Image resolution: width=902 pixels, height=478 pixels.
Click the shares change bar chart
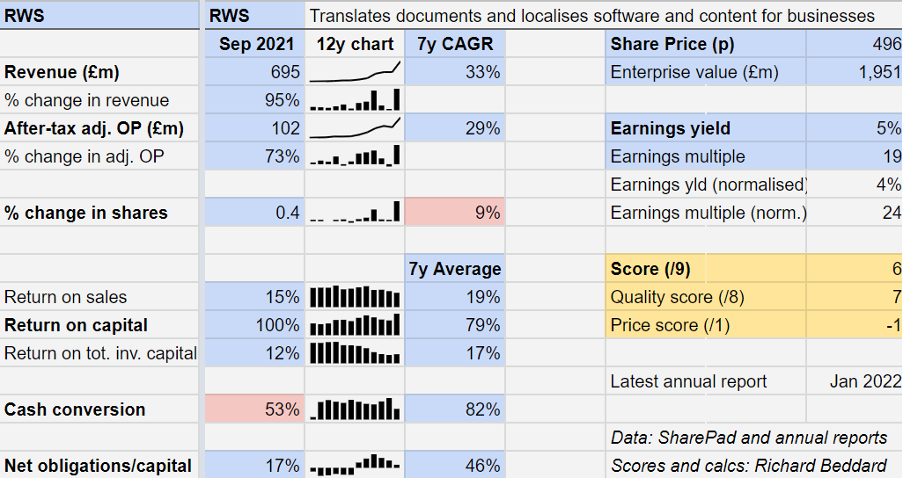coord(354,213)
